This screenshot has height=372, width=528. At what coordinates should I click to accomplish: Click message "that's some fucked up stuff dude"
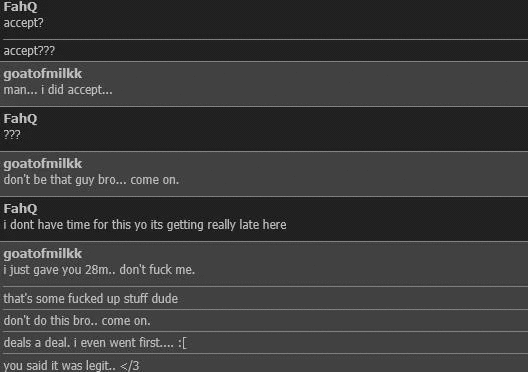pyautogui.click(x=91, y=299)
